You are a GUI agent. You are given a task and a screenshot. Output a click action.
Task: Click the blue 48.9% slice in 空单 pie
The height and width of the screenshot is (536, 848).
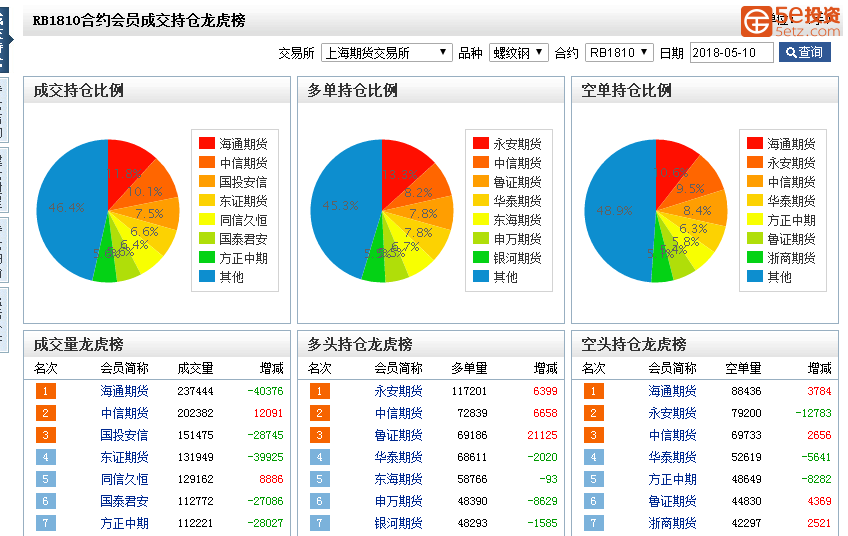617,211
